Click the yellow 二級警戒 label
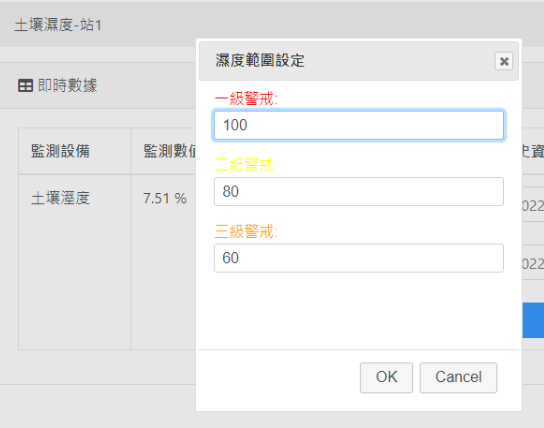 246,165
